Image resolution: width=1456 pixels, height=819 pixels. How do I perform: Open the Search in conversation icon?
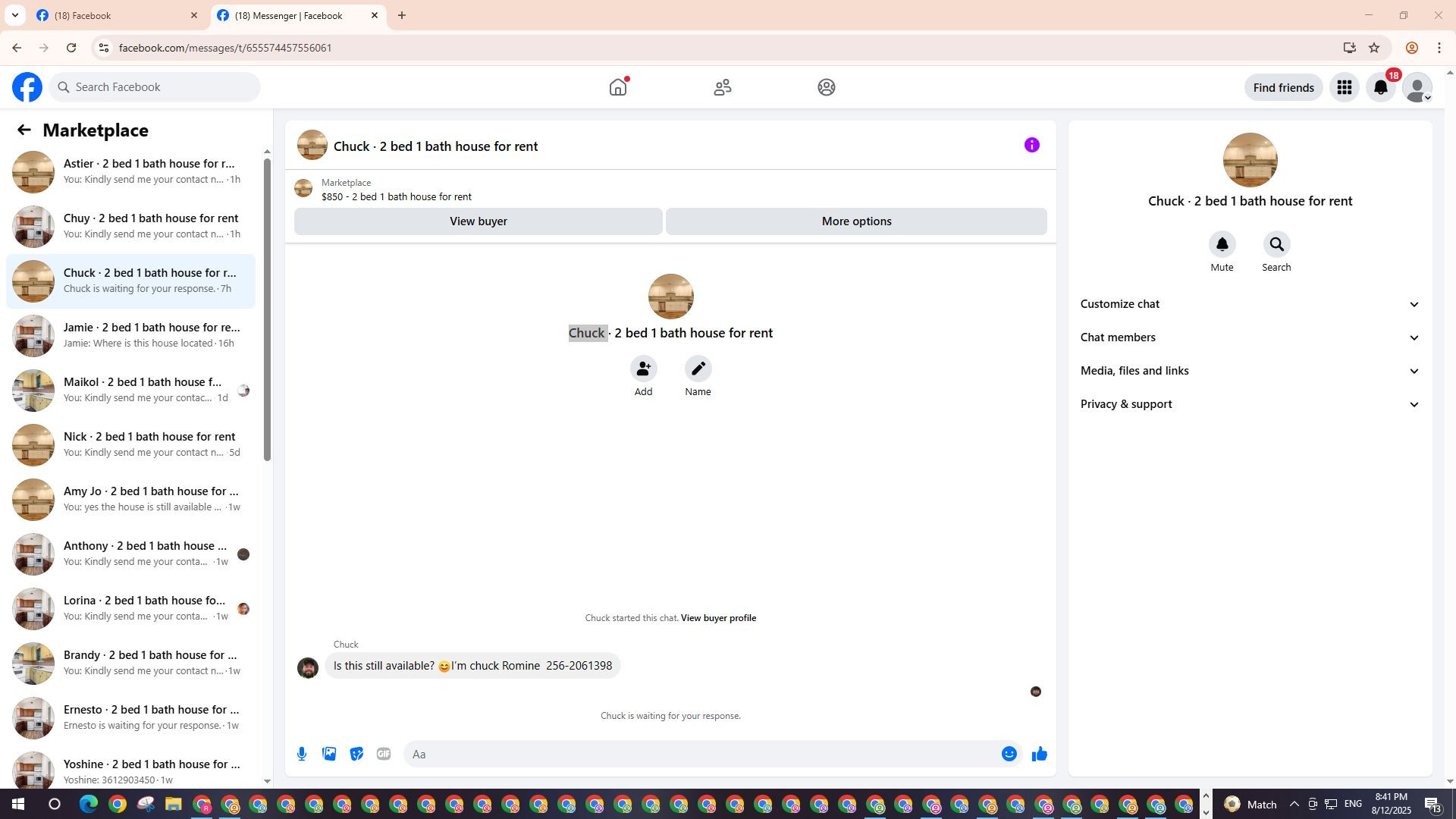click(x=1276, y=245)
